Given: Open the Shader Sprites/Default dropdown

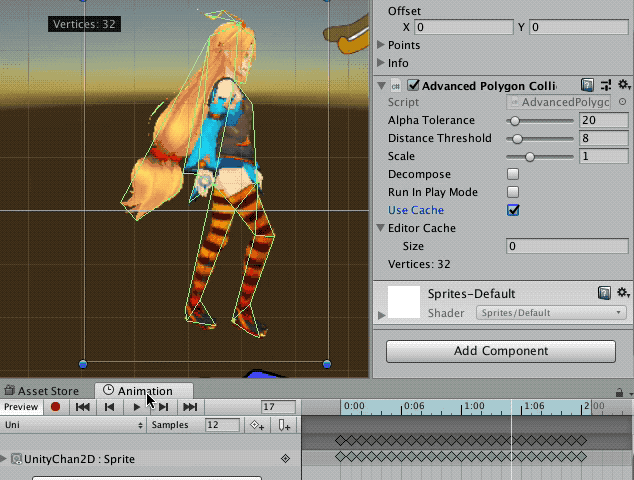Looking at the screenshot, I should [x=551, y=313].
